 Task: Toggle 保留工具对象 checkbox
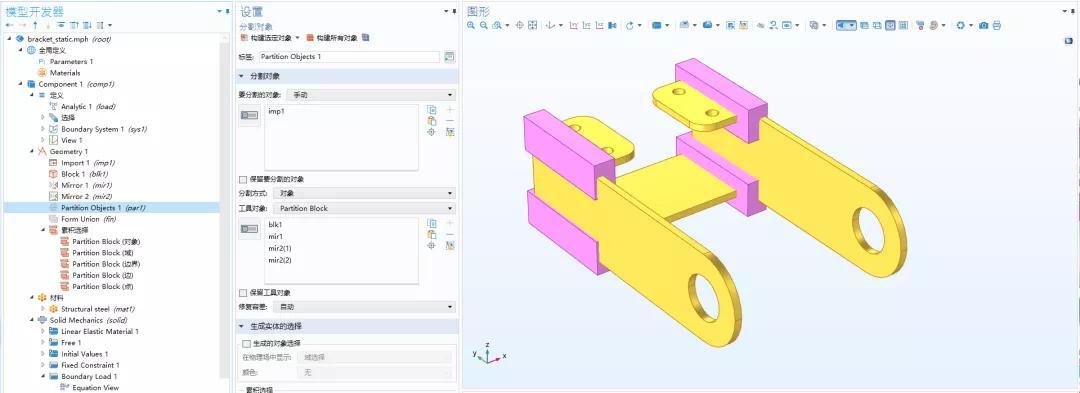click(x=242, y=293)
